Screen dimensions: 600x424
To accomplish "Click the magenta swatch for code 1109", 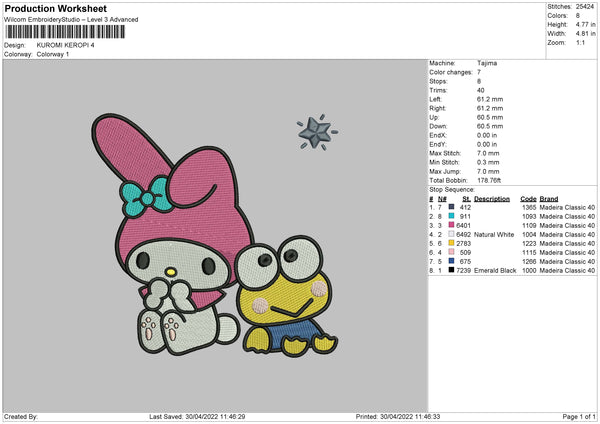I will tap(451, 225).
